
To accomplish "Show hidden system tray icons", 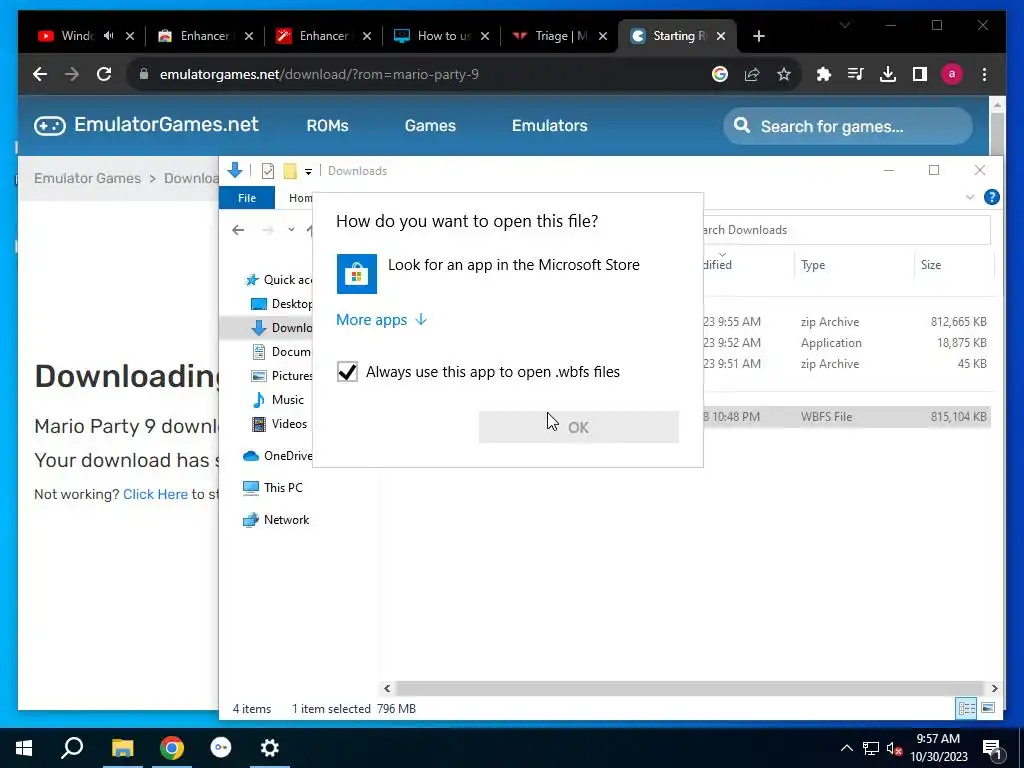I will tap(846, 748).
